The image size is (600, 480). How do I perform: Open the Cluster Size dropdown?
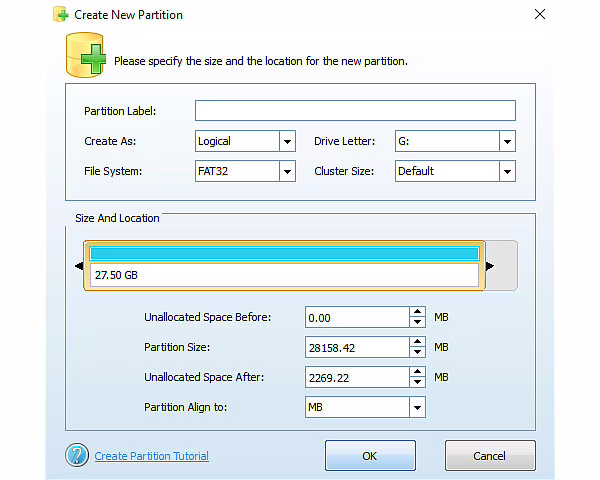coord(507,171)
